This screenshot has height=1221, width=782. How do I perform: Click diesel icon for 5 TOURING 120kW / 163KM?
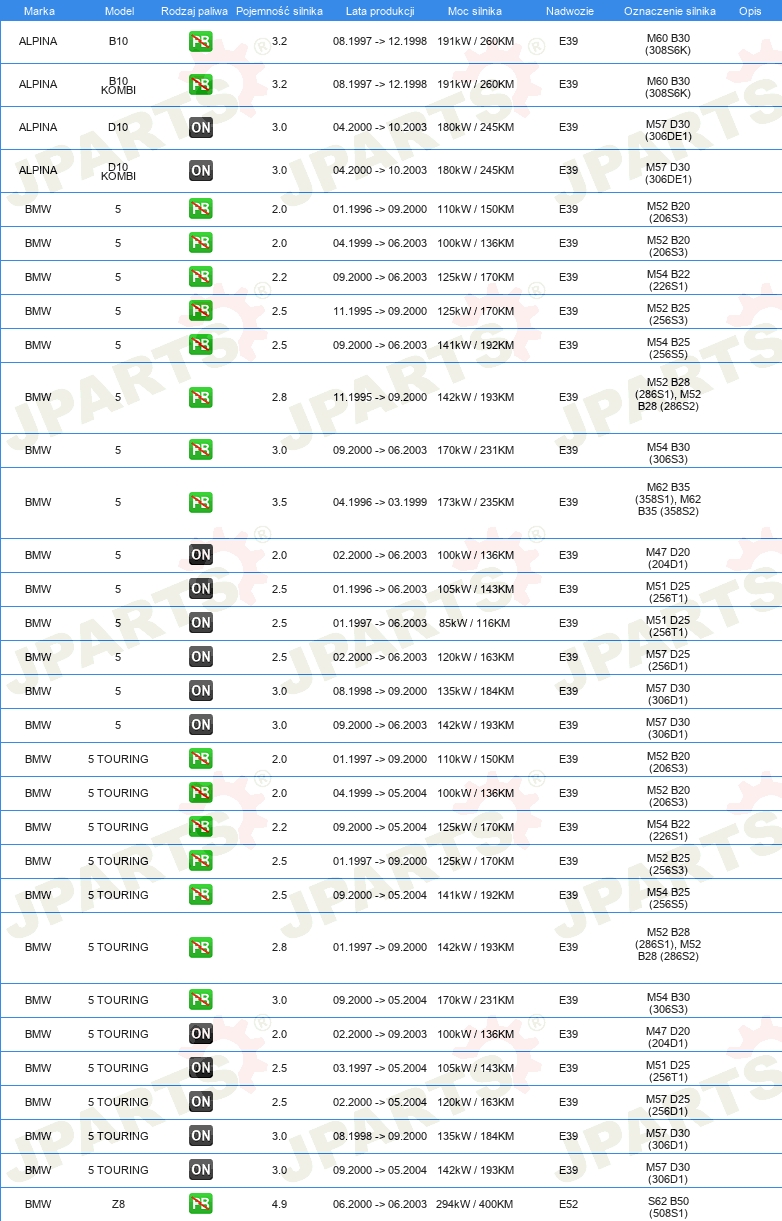(x=201, y=1102)
